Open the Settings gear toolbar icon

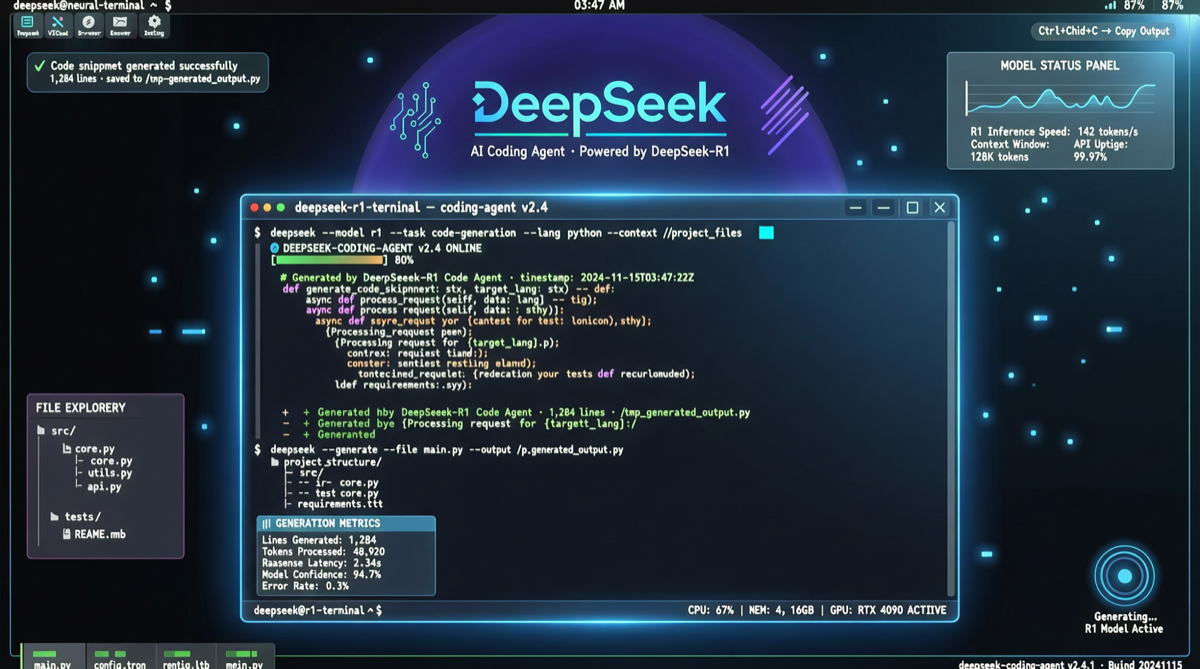154,25
